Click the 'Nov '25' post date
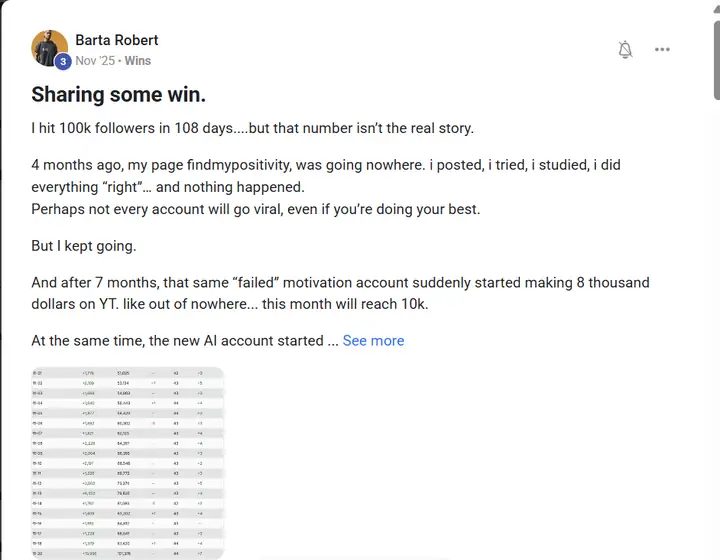The height and width of the screenshot is (560, 720). coord(95,61)
